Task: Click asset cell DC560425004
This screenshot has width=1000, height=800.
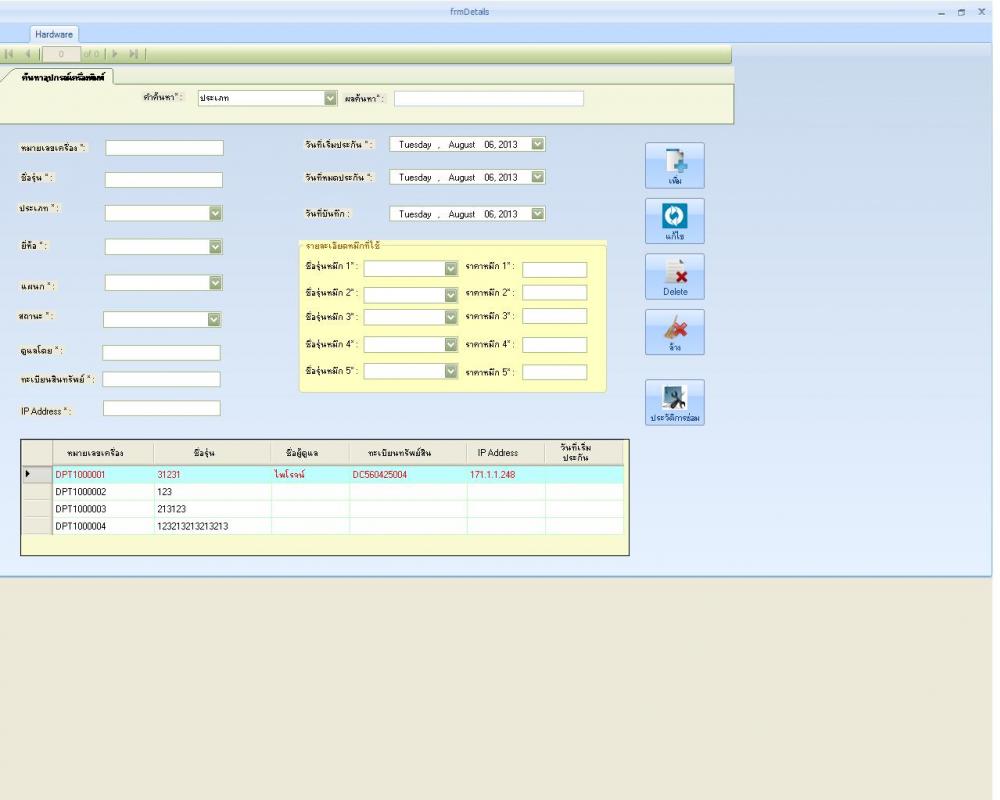Action: pos(408,475)
